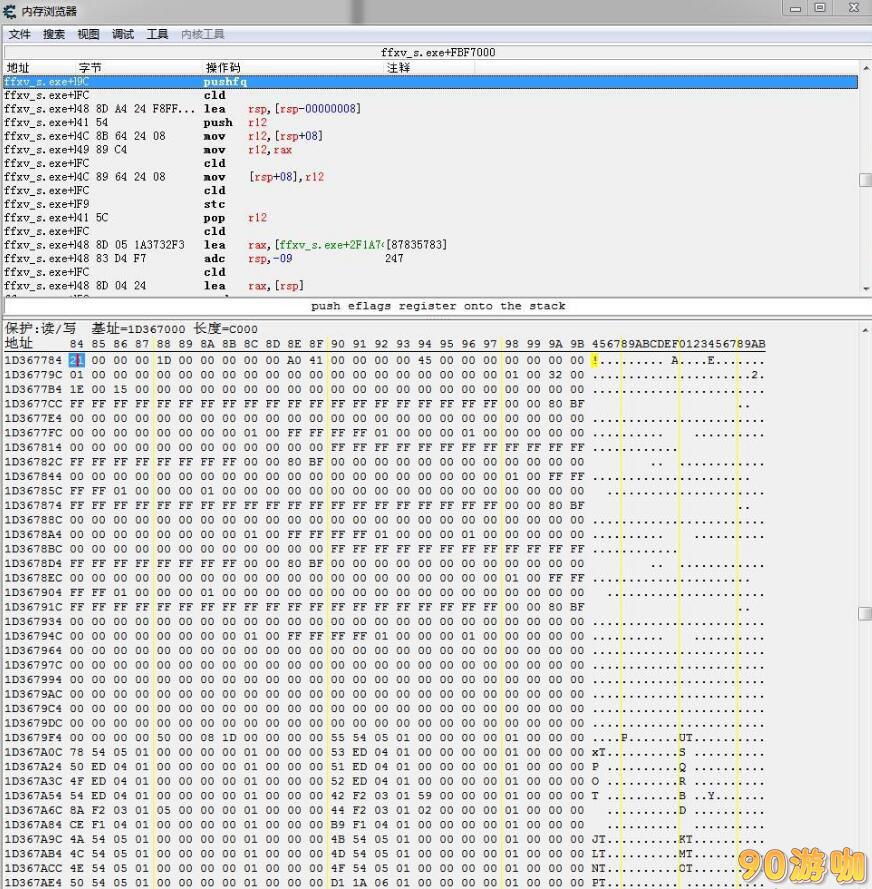Select the lea rax,[rsp] row
Screen dimensions: 872x889
(430, 286)
